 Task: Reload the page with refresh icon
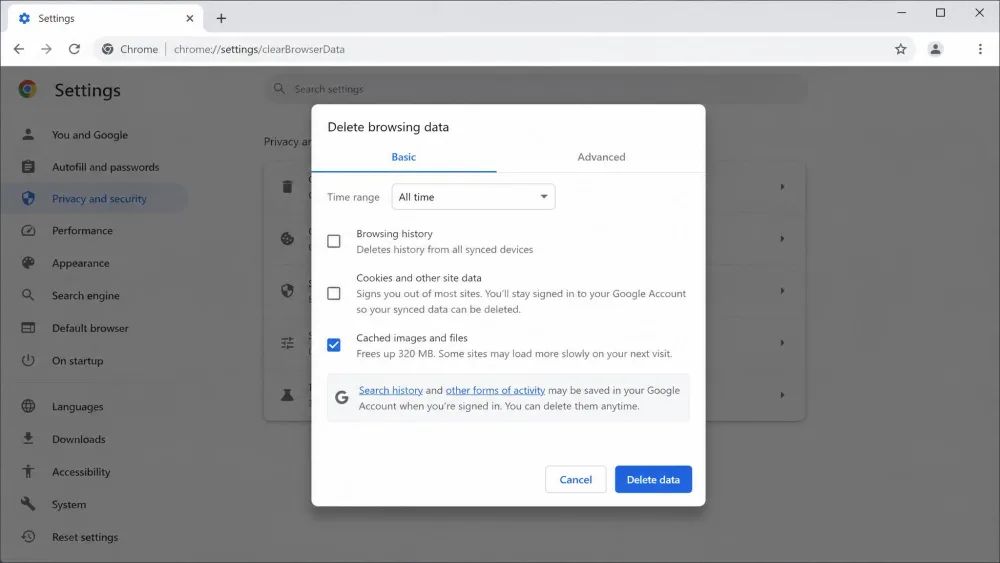point(74,49)
